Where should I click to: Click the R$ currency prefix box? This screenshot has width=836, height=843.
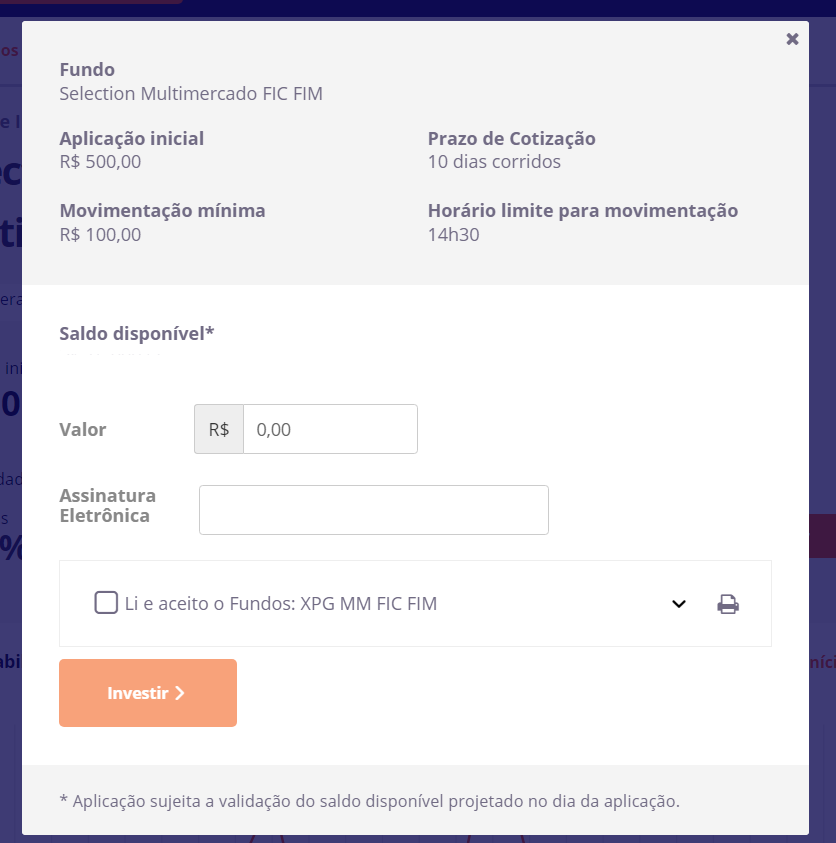coord(219,429)
